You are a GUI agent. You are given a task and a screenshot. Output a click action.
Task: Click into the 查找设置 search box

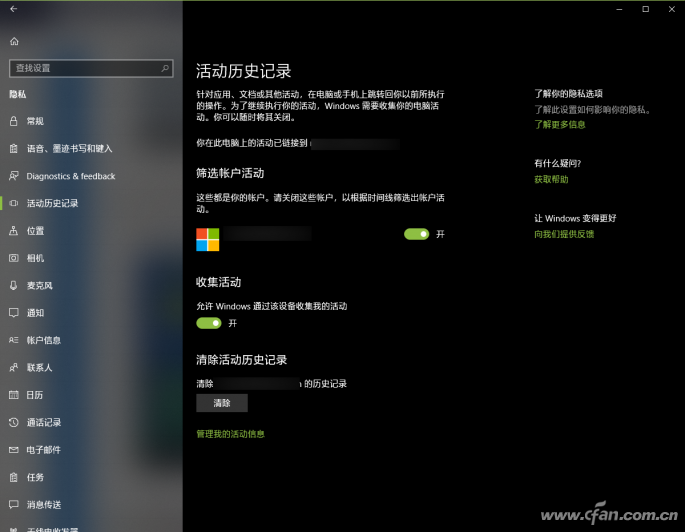pos(85,68)
